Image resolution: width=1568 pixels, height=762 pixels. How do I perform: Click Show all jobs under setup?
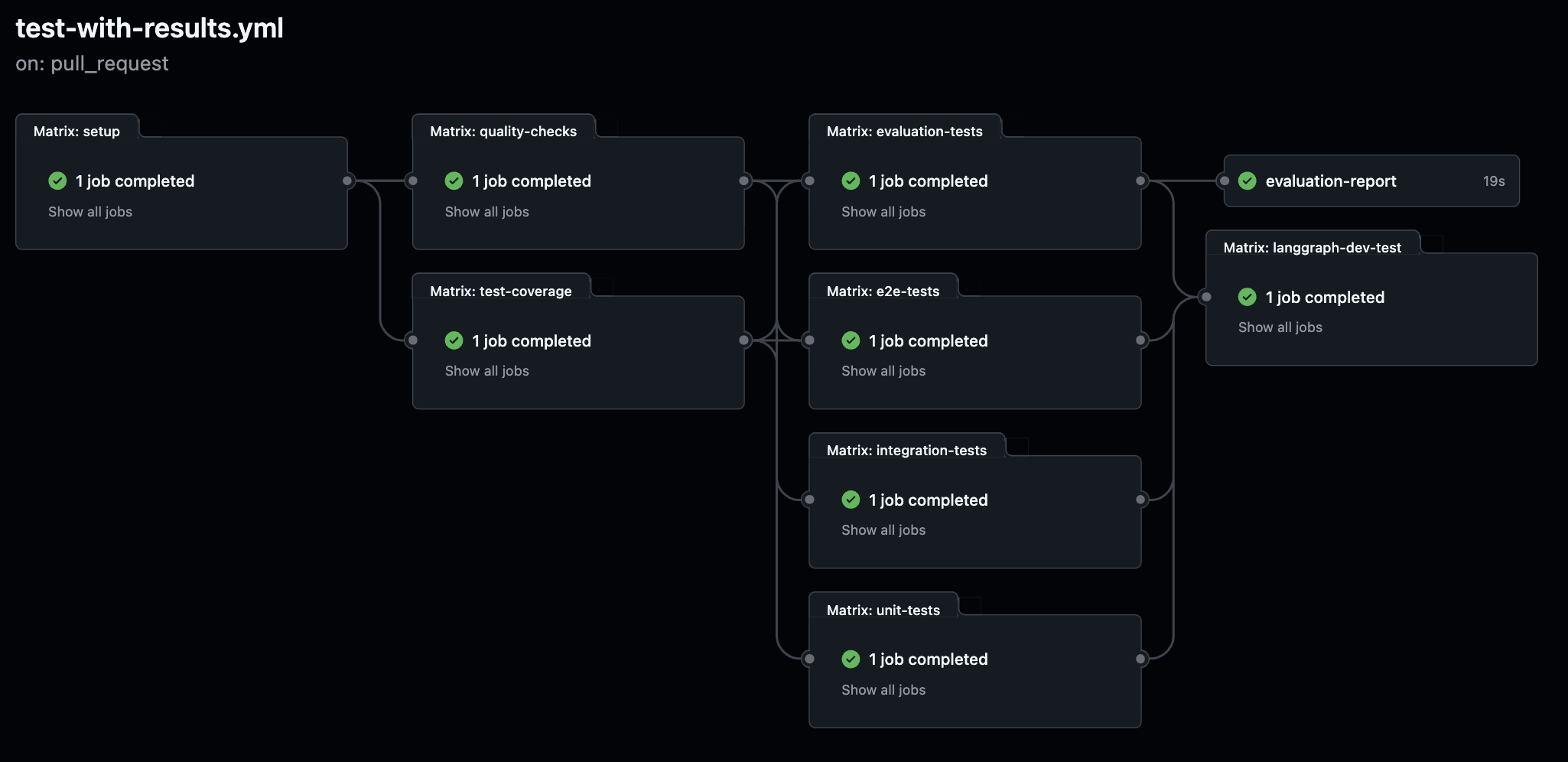coord(89,212)
